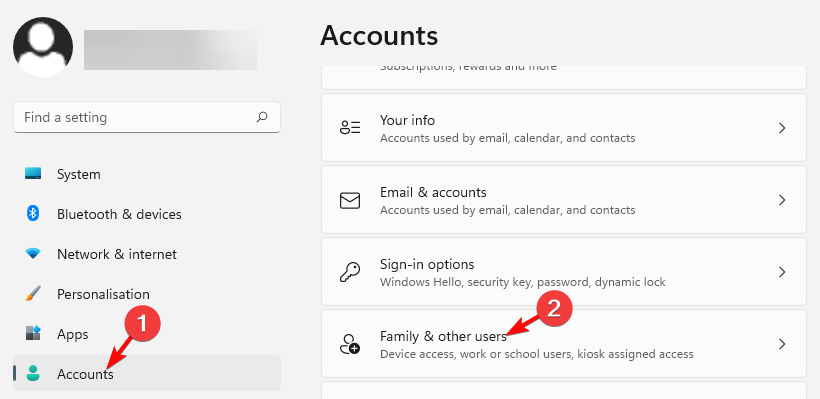
Task: Click the user profile avatar picture
Action: pos(43,47)
